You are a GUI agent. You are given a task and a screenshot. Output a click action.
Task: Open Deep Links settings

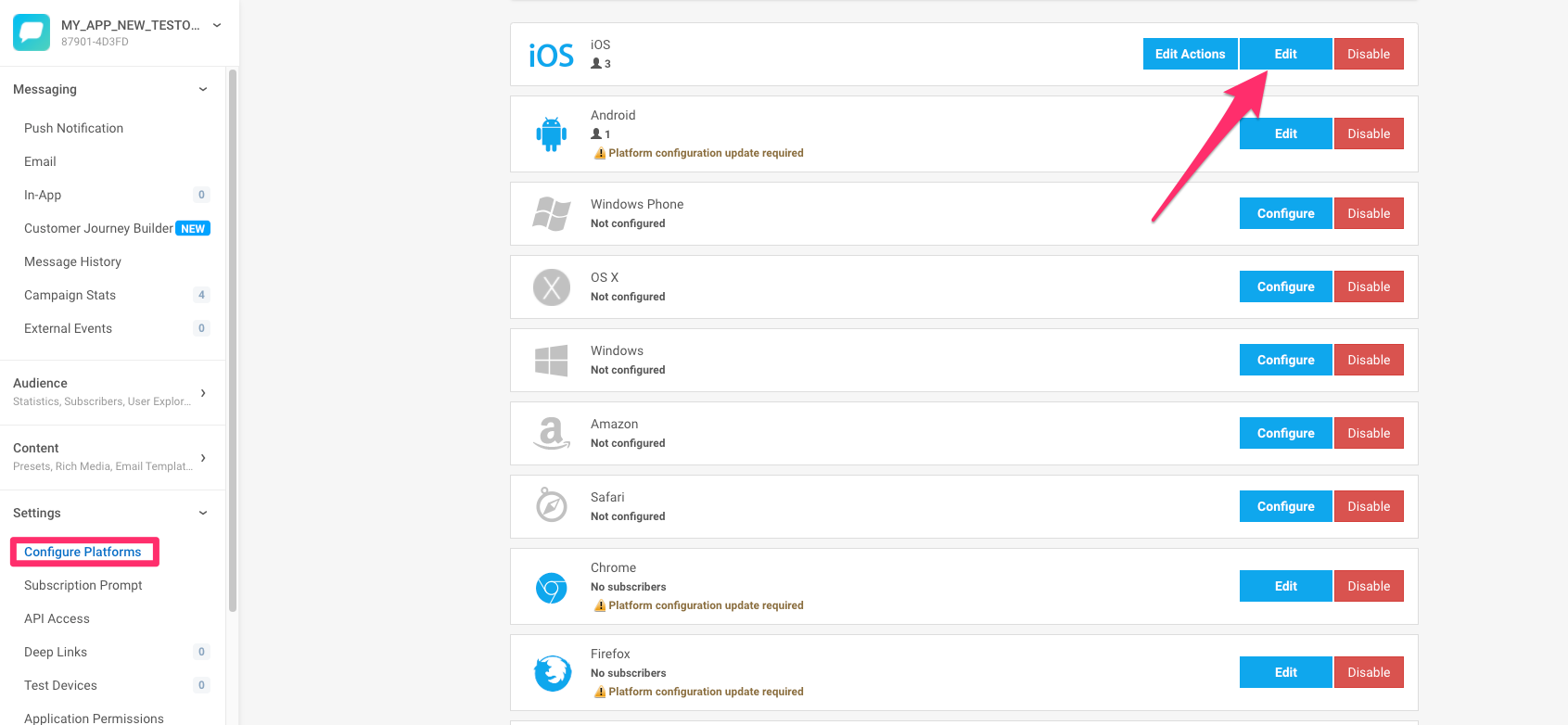click(x=56, y=652)
